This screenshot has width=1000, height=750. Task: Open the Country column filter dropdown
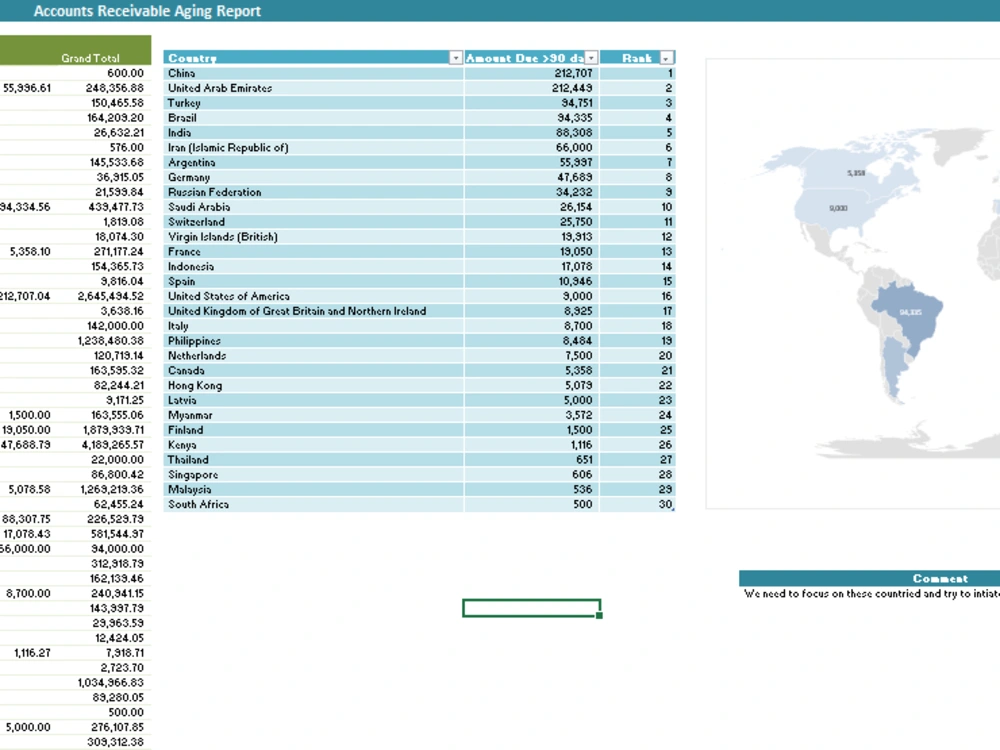[455, 58]
